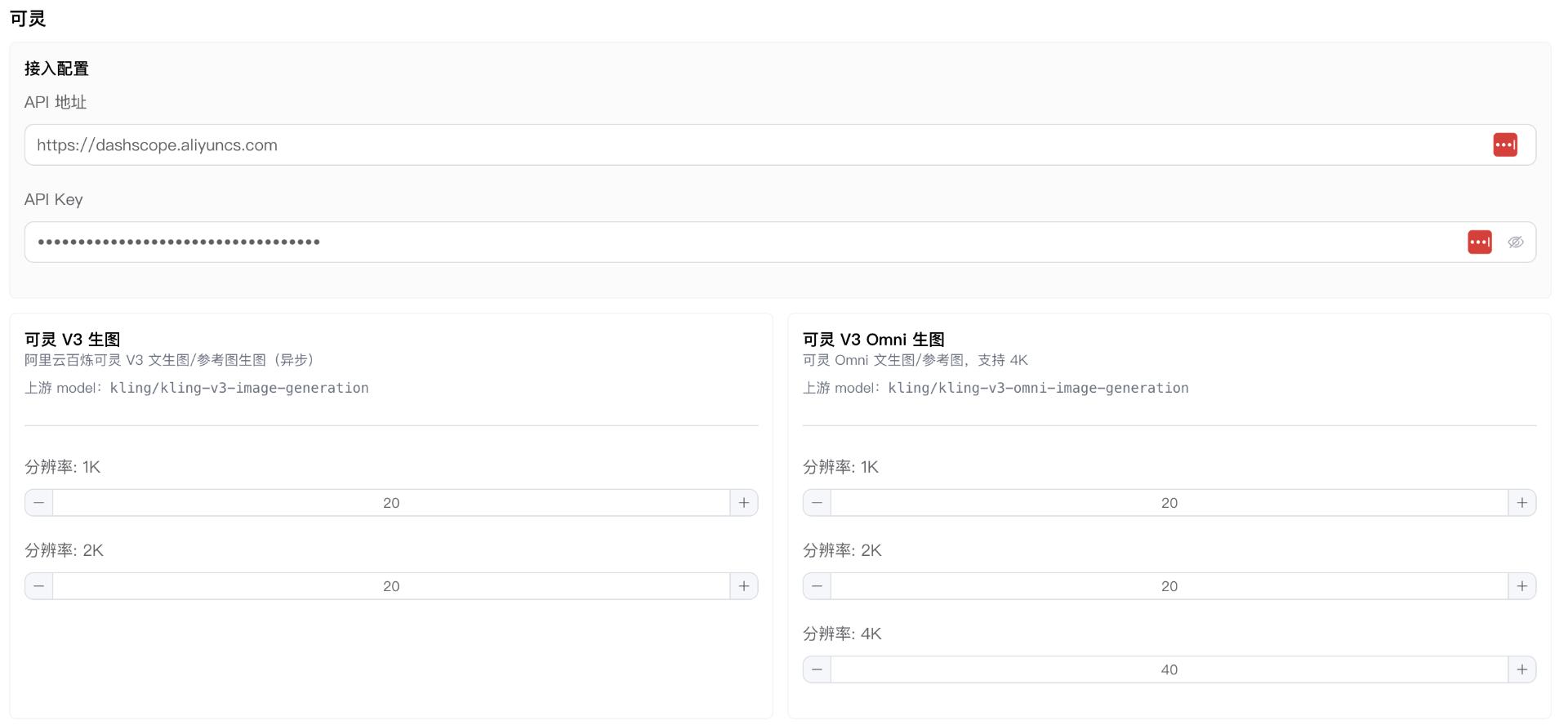Image resolution: width=1568 pixels, height=725 pixels.
Task: Decrease 可灵 V3 Omni 4K resolution value
Action: click(817, 669)
